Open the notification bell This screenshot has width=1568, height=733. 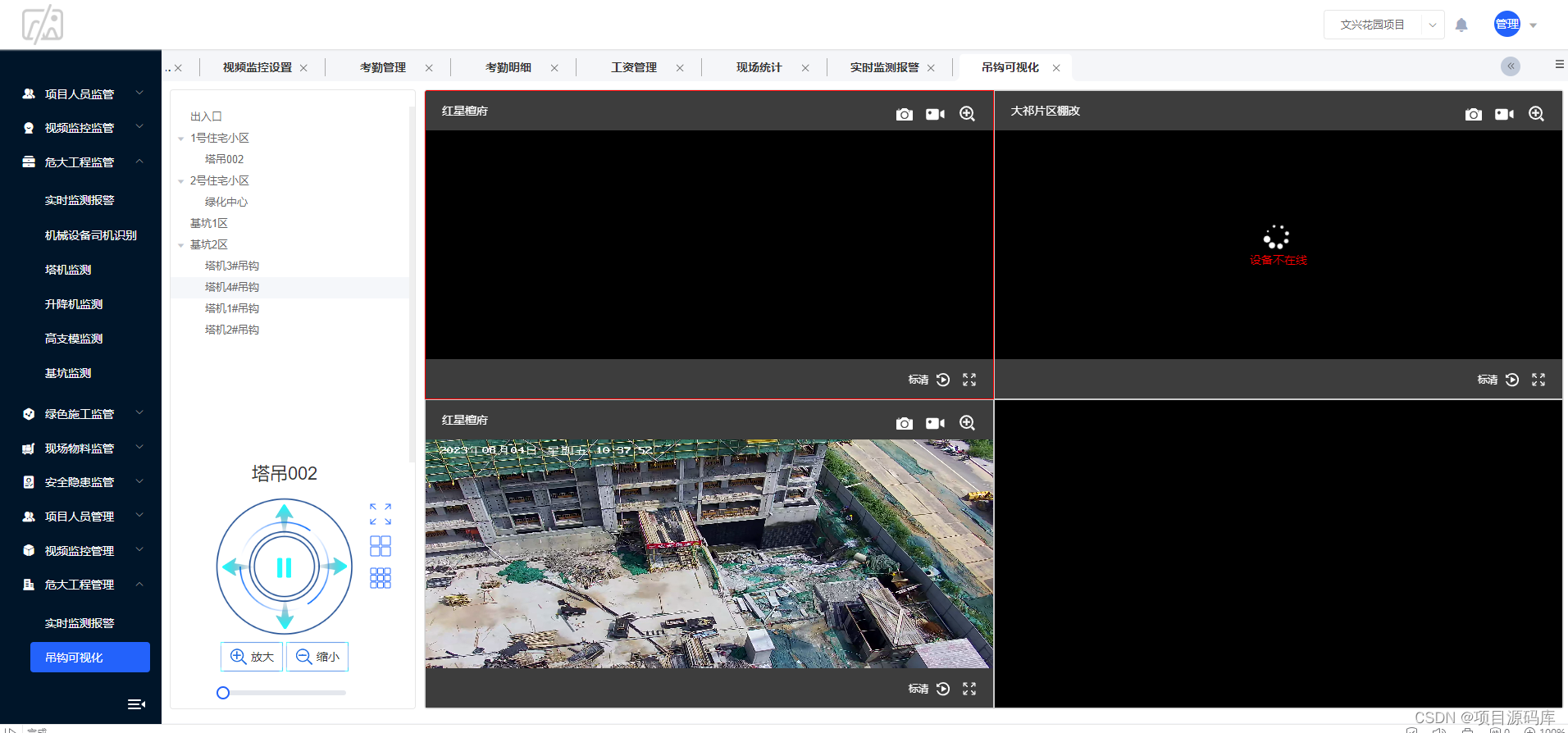point(1461,25)
